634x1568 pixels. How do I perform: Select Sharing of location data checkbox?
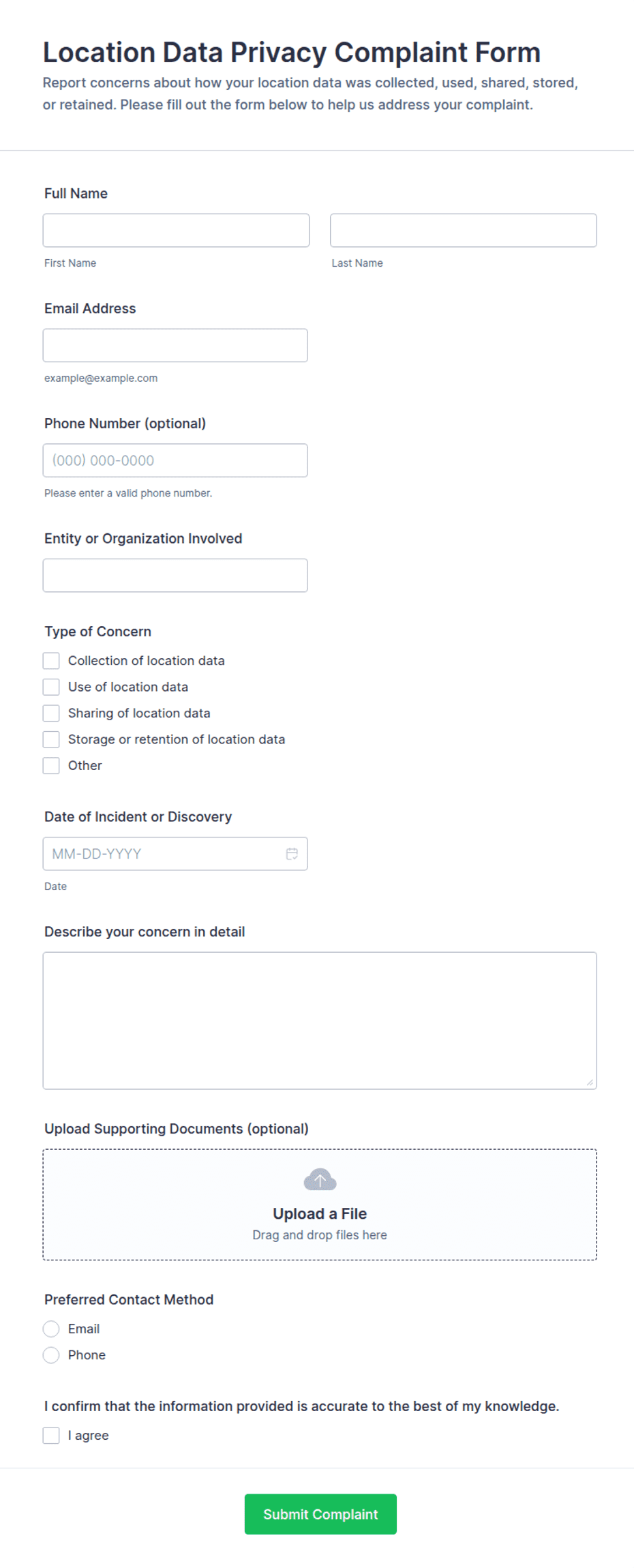click(51, 713)
